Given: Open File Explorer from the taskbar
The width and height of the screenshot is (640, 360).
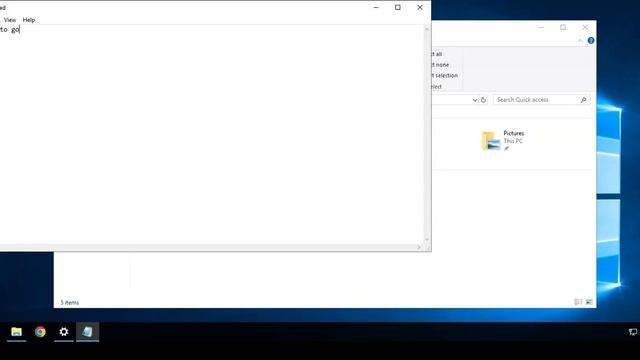Looking at the screenshot, I should [x=16, y=332].
